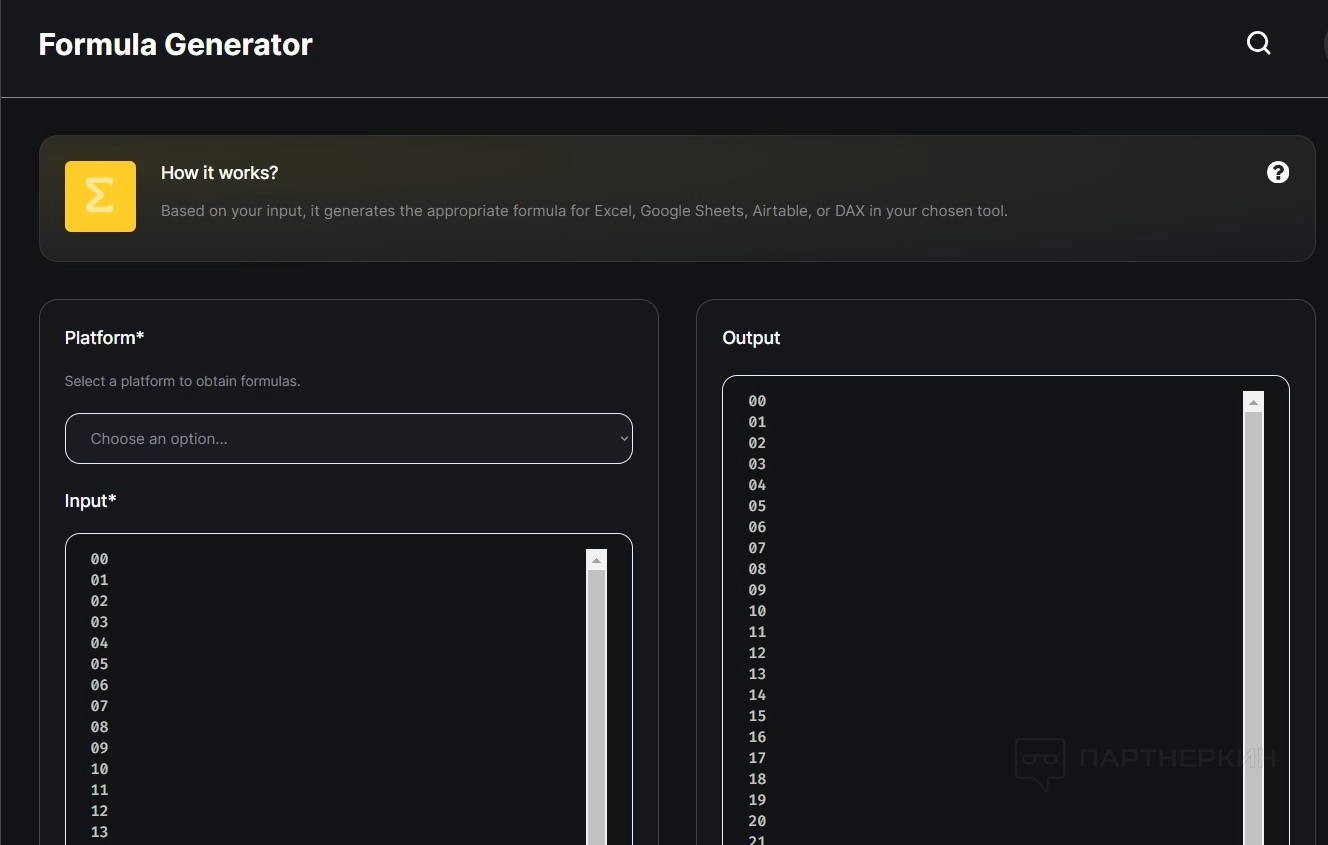Select line number 13 in the Input editor

(99, 832)
